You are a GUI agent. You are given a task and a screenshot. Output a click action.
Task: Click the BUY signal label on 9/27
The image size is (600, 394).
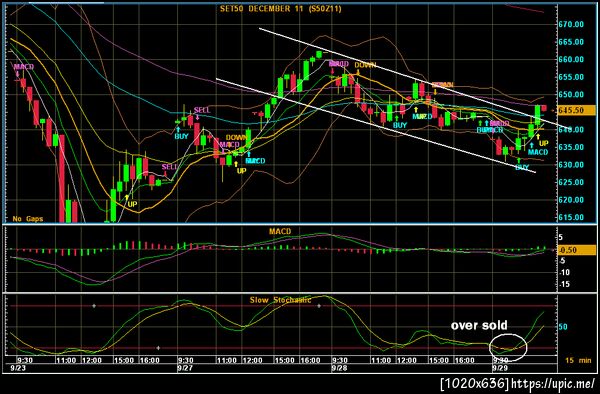click(181, 136)
